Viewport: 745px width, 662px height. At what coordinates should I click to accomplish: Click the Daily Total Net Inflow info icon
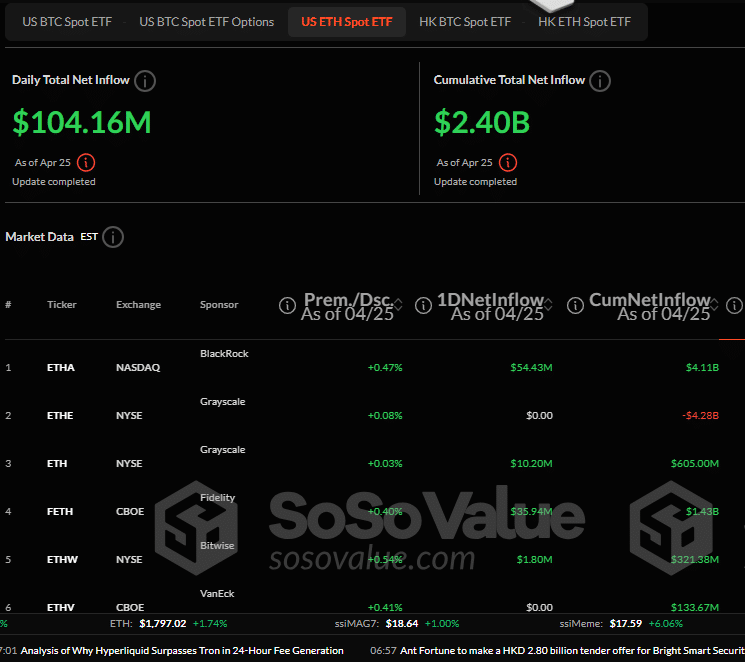click(145, 81)
